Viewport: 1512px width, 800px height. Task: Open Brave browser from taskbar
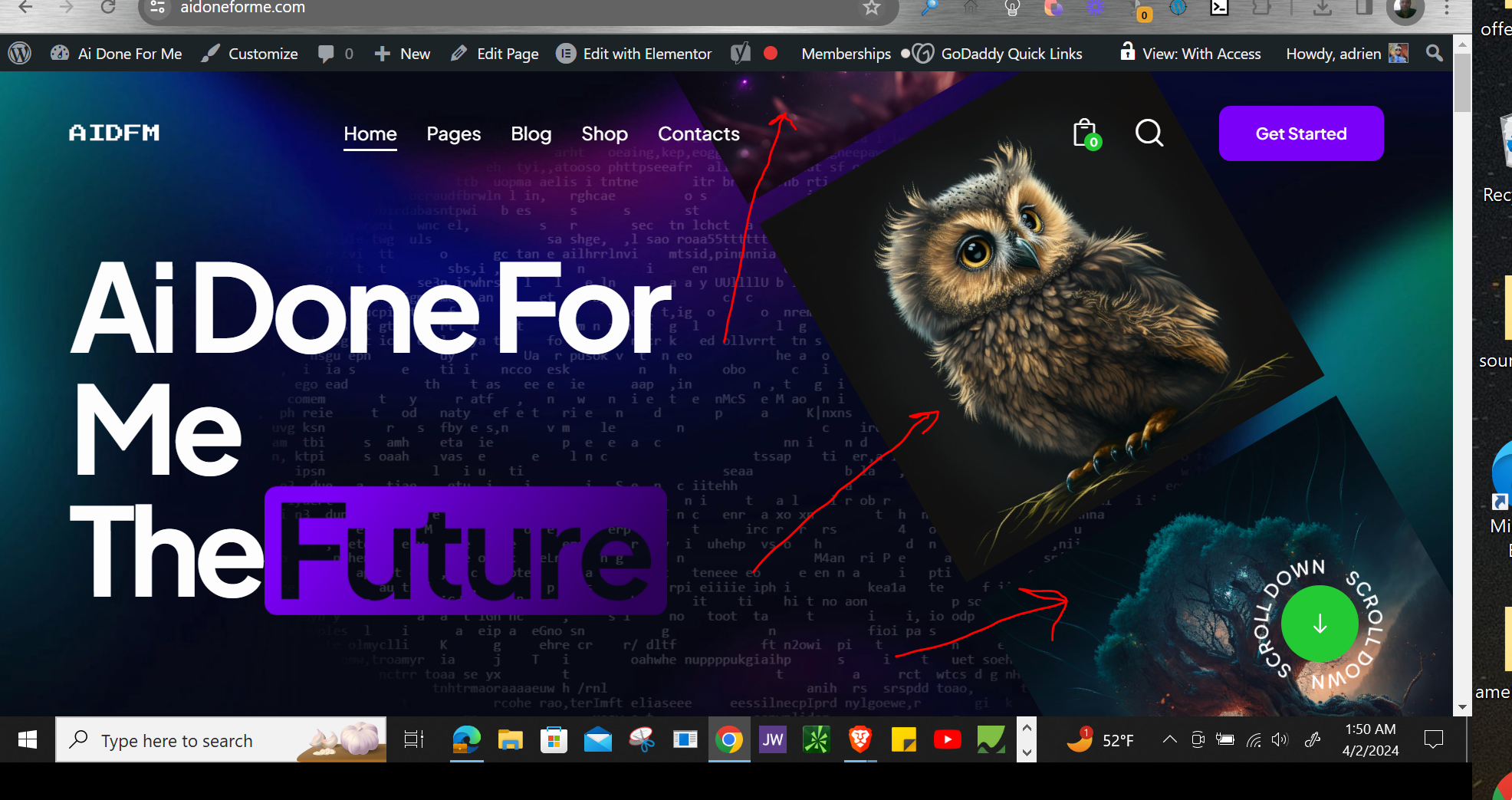(860, 739)
